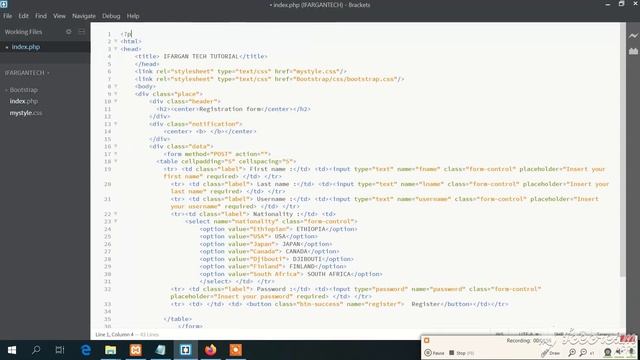640x360 pixels.
Task: Open the Windows Start menu
Action: [12, 350]
